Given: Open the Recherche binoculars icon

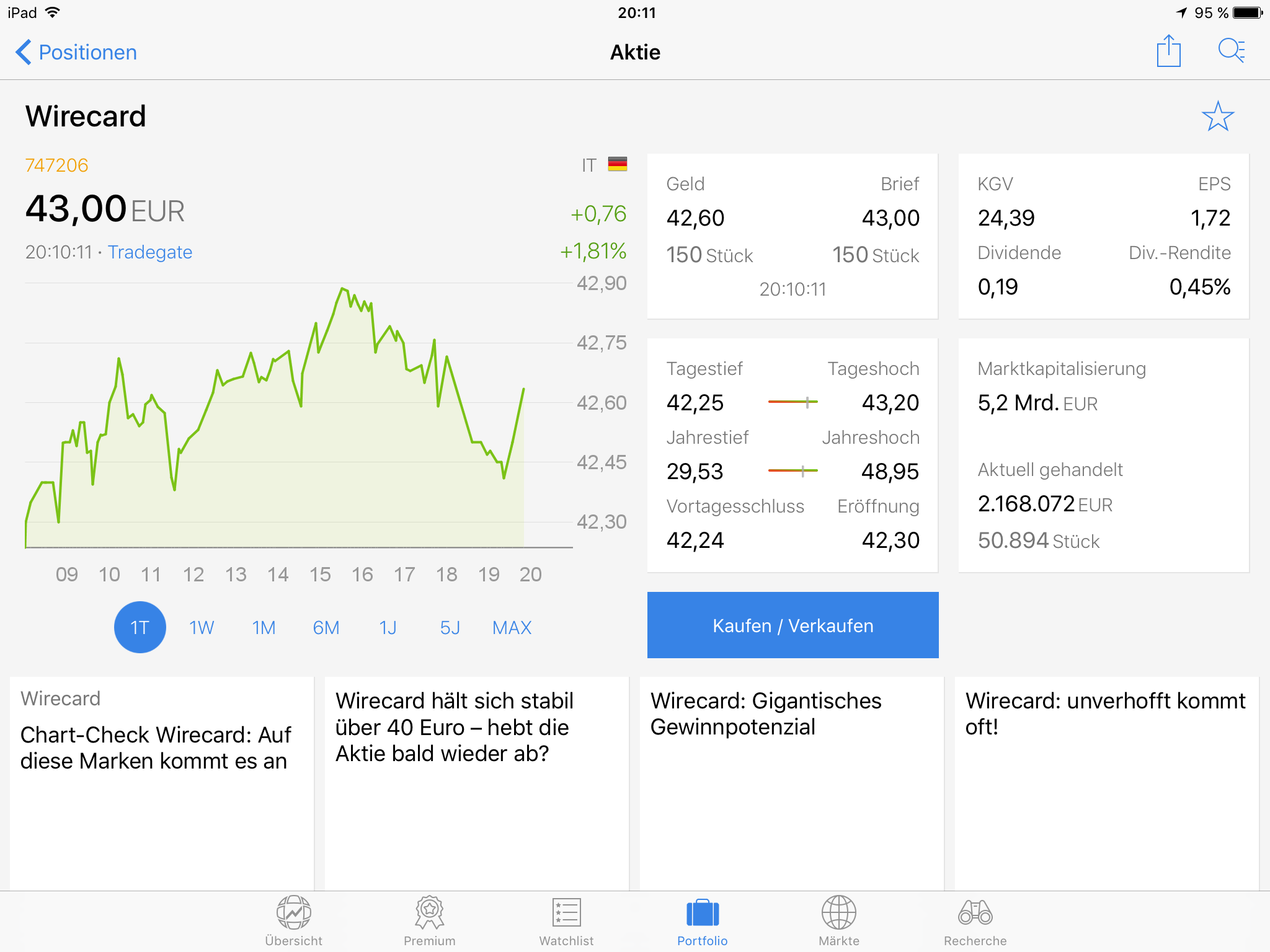Looking at the screenshot, I should pos(975,913).
